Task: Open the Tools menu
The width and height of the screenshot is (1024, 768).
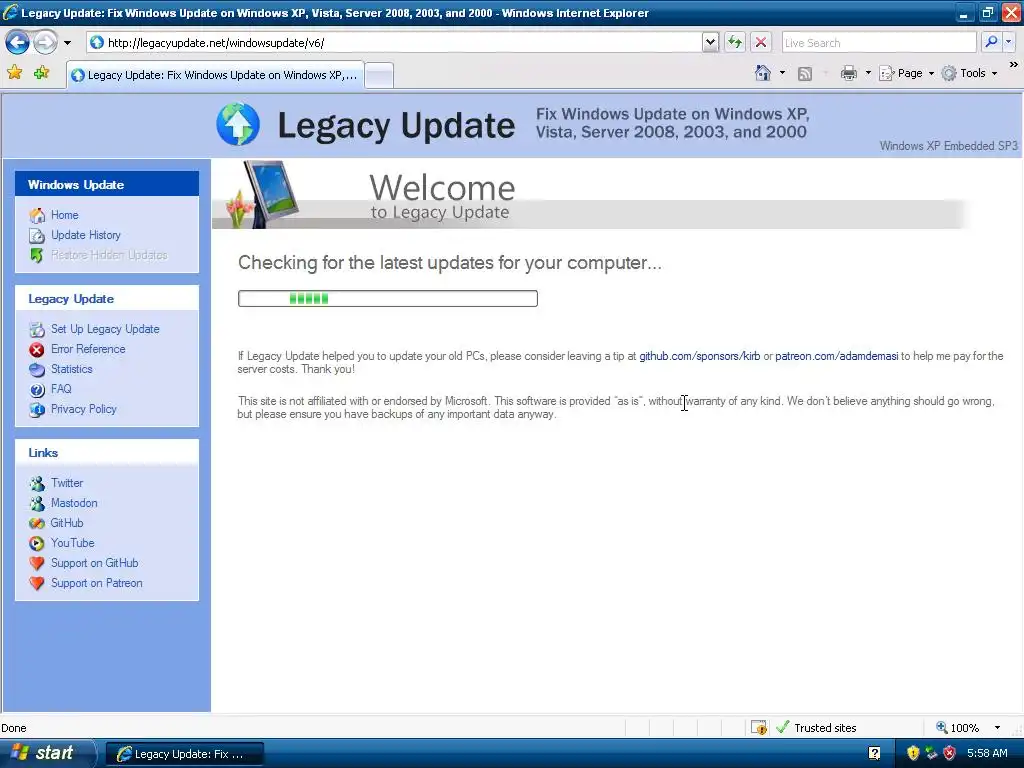Action: pos(969,73)
